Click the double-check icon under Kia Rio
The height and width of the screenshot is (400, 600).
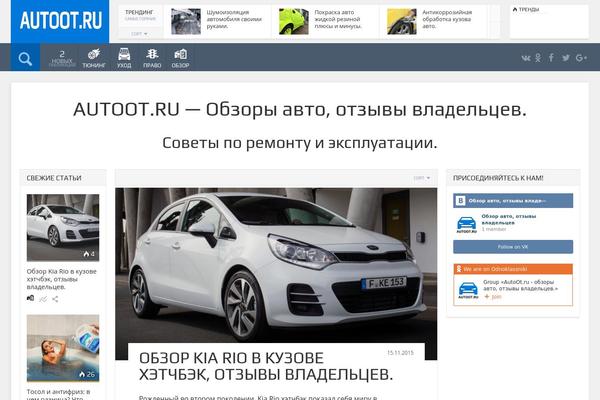click(x=43, y=299)
